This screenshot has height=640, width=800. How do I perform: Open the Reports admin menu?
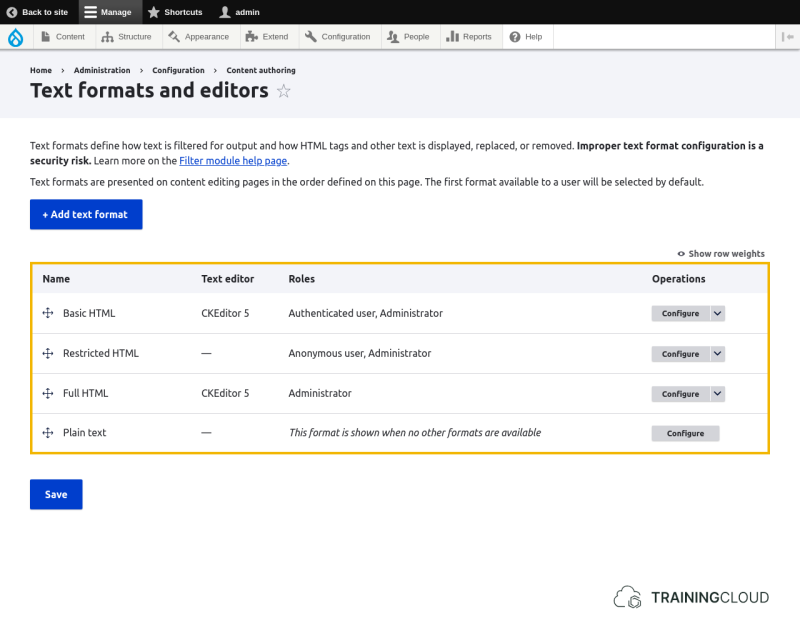(x=471, y=37)
